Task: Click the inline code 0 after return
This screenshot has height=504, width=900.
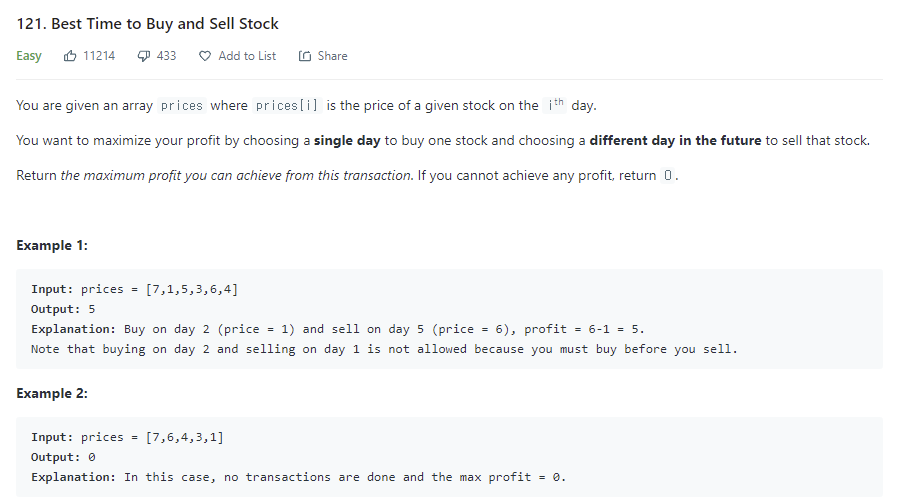Action: pyautogui.click(x=668, y=176)
